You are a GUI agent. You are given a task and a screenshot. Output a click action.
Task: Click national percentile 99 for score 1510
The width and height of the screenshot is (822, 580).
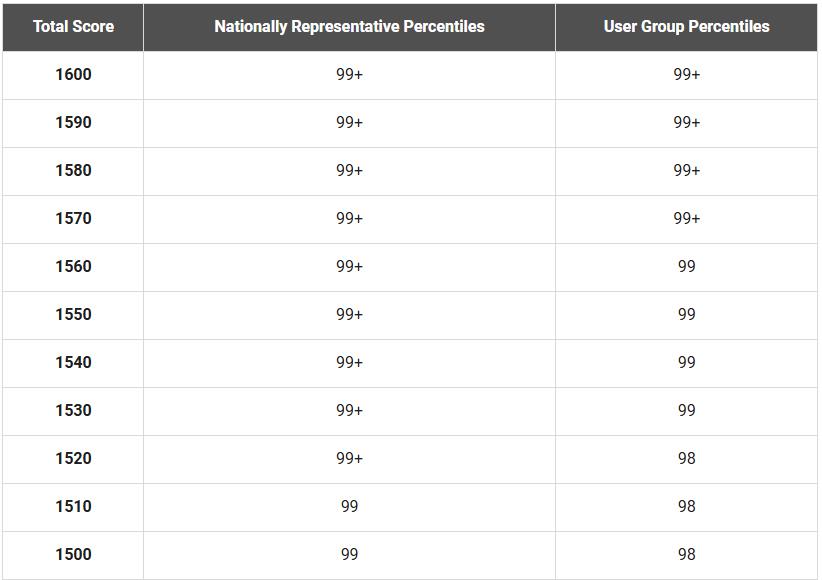coord(349,506)
